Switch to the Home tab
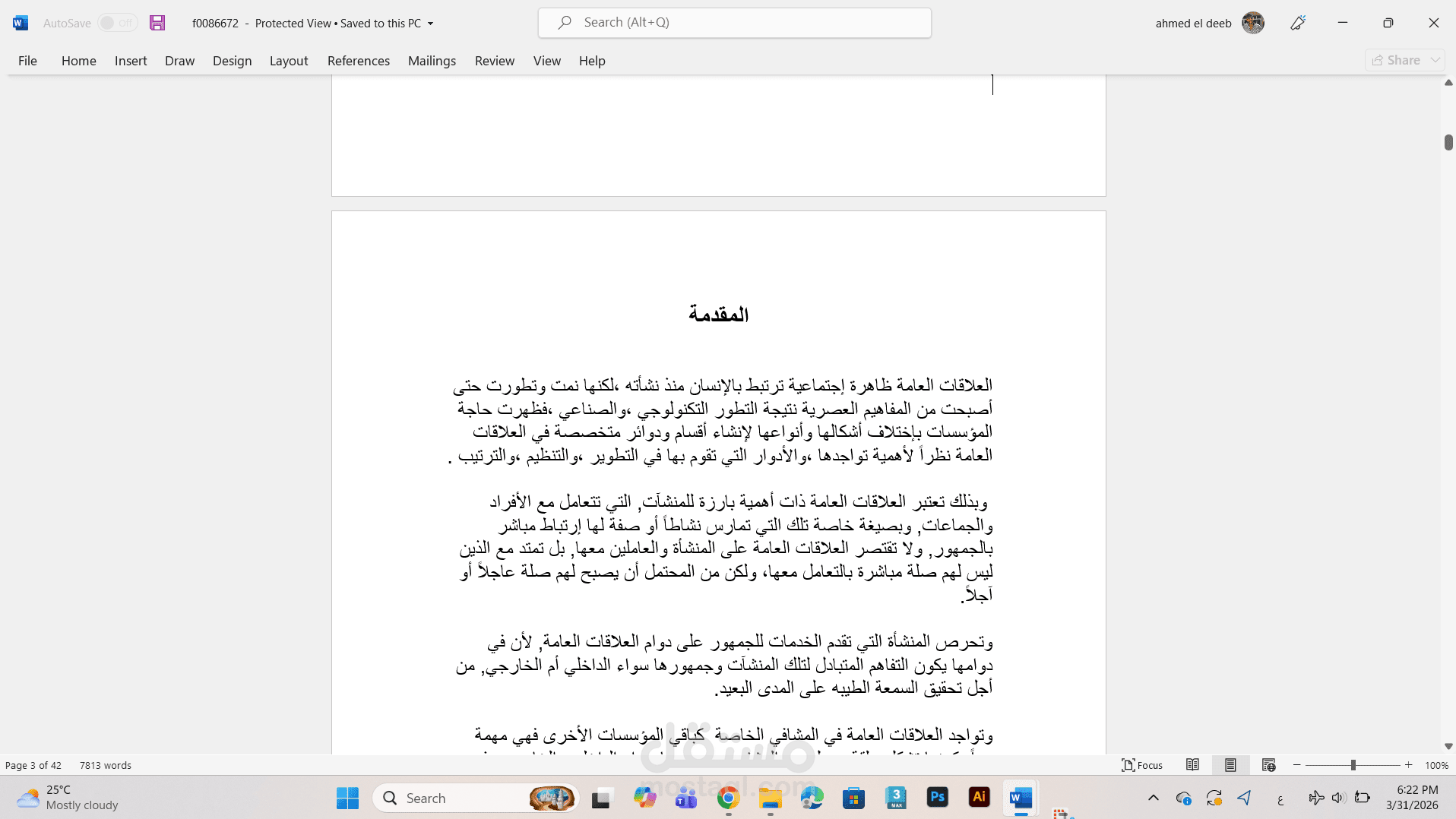 coord(78,61)
